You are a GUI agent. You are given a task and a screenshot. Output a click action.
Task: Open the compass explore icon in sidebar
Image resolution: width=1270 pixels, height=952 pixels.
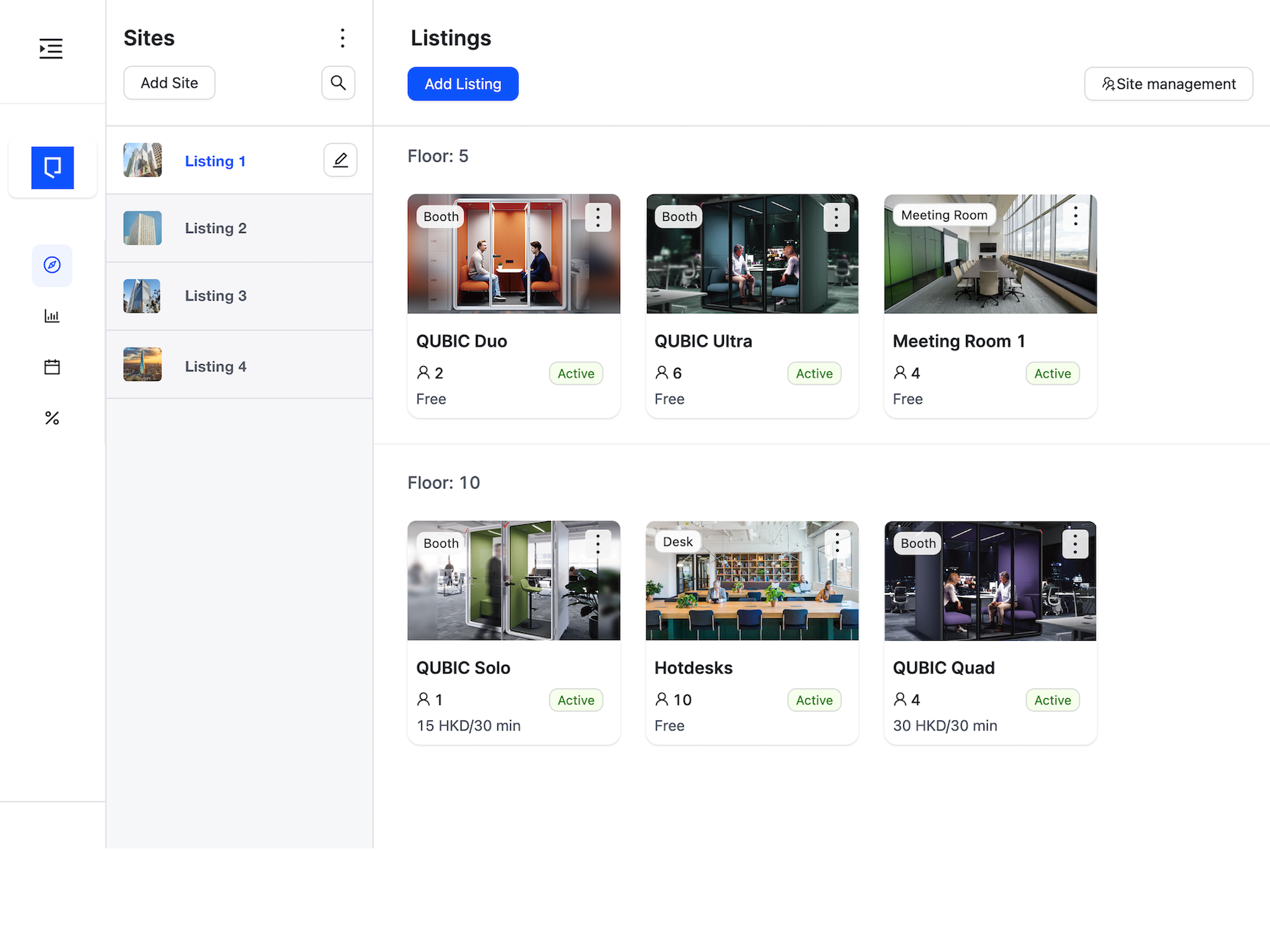click(x=52, y=265)
